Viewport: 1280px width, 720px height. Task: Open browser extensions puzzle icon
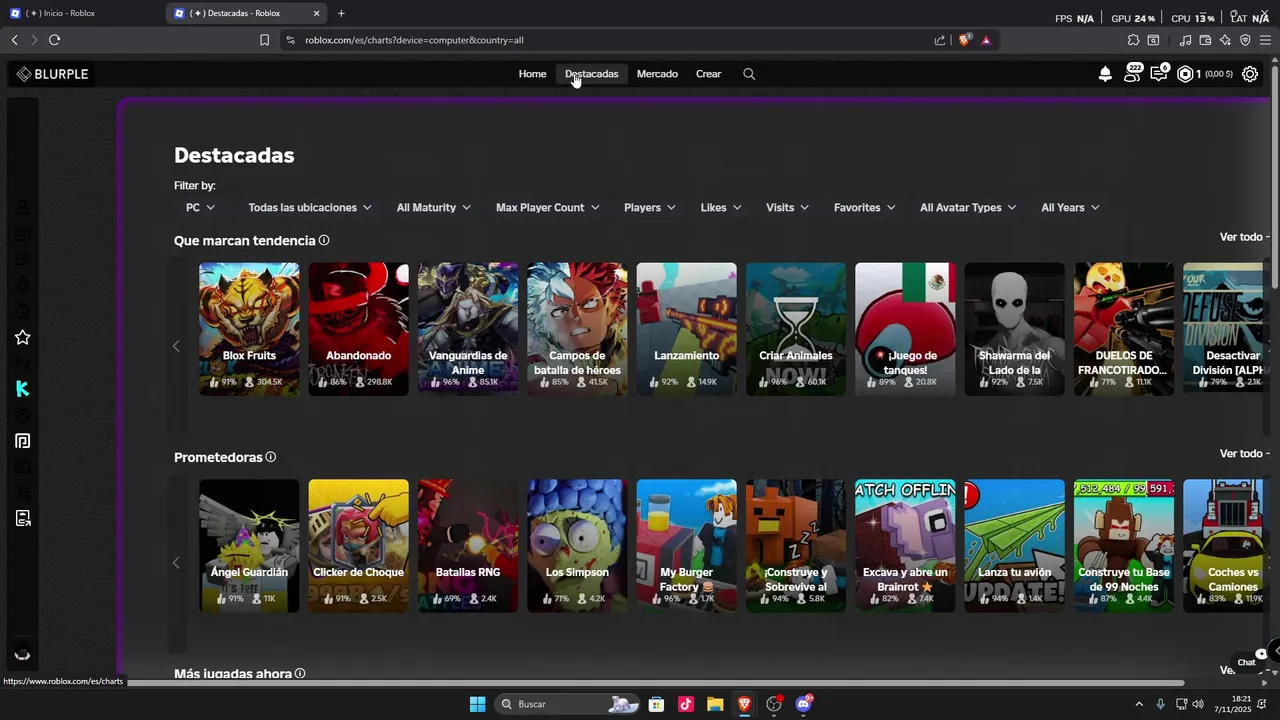pyautogui.click(x=1133, y=40)
